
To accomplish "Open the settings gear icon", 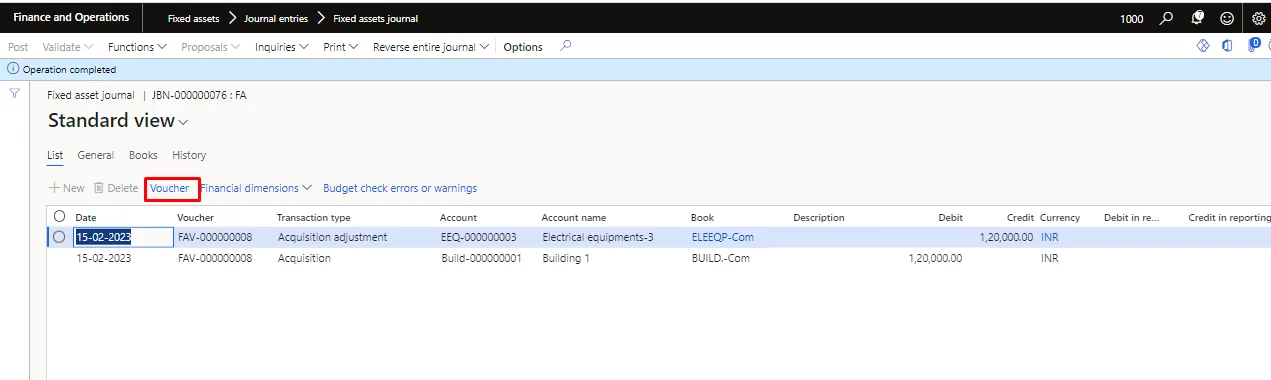I will tap(1259, 18).
